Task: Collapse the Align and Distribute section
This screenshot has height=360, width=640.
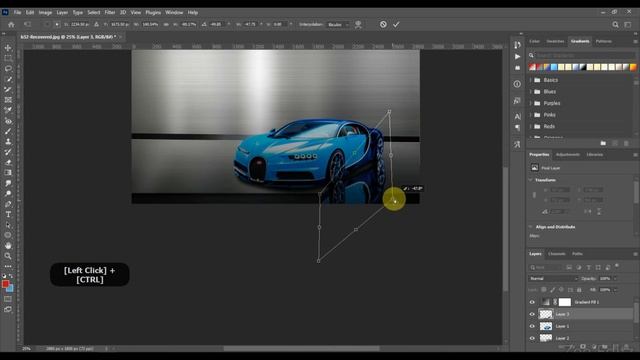Action: [531, 227]
